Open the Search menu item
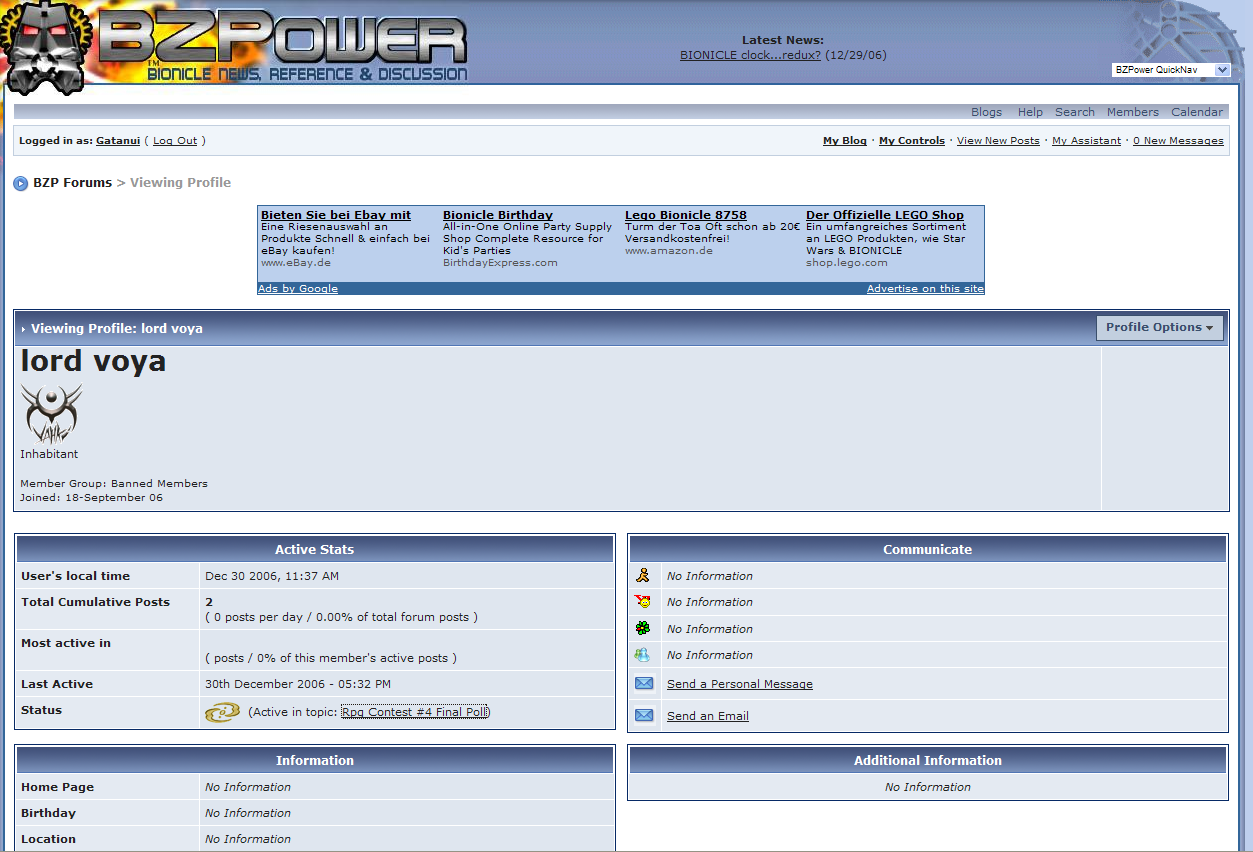Image resolution: width=1253 pixels, height=852 pixels. pyautogui.click(x=1075, y=112)
